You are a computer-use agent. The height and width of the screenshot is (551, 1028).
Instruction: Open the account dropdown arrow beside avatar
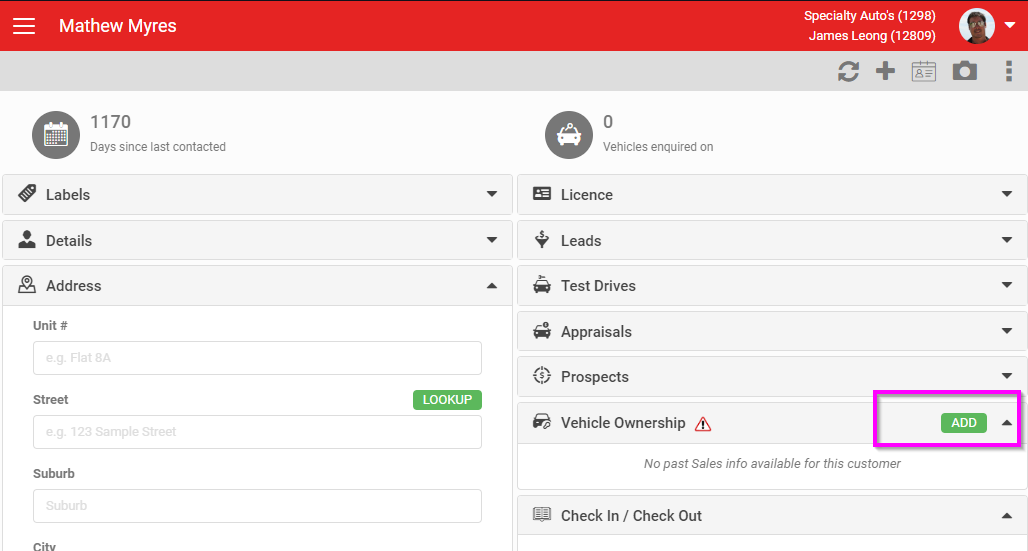coord(1010,26)
